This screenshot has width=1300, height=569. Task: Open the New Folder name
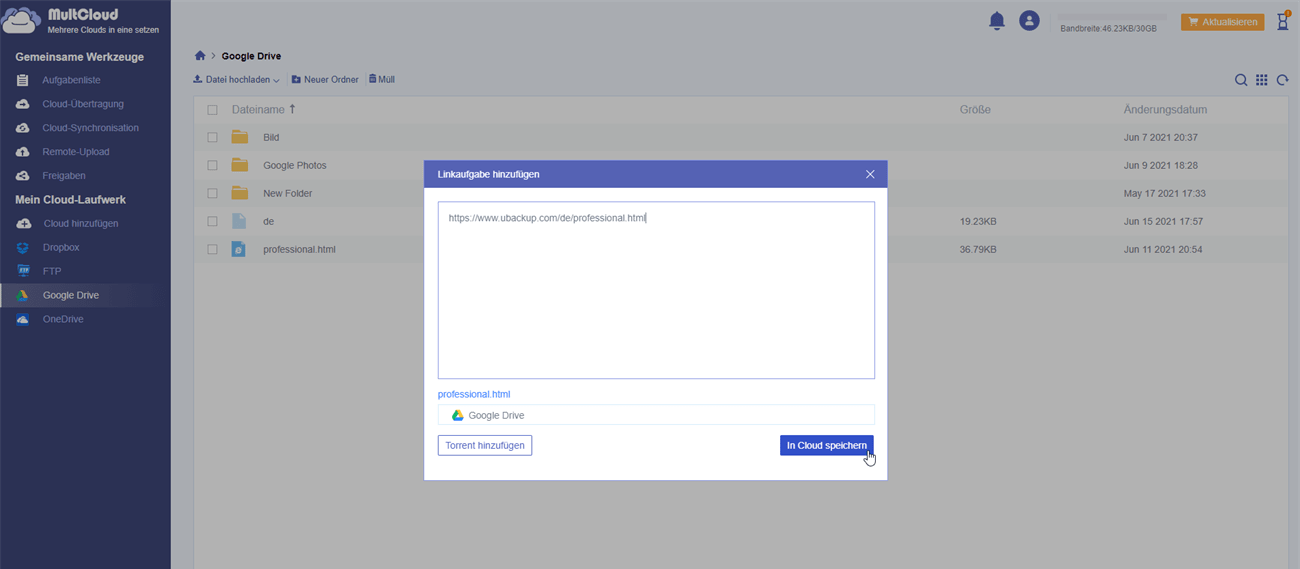point(288,193)
